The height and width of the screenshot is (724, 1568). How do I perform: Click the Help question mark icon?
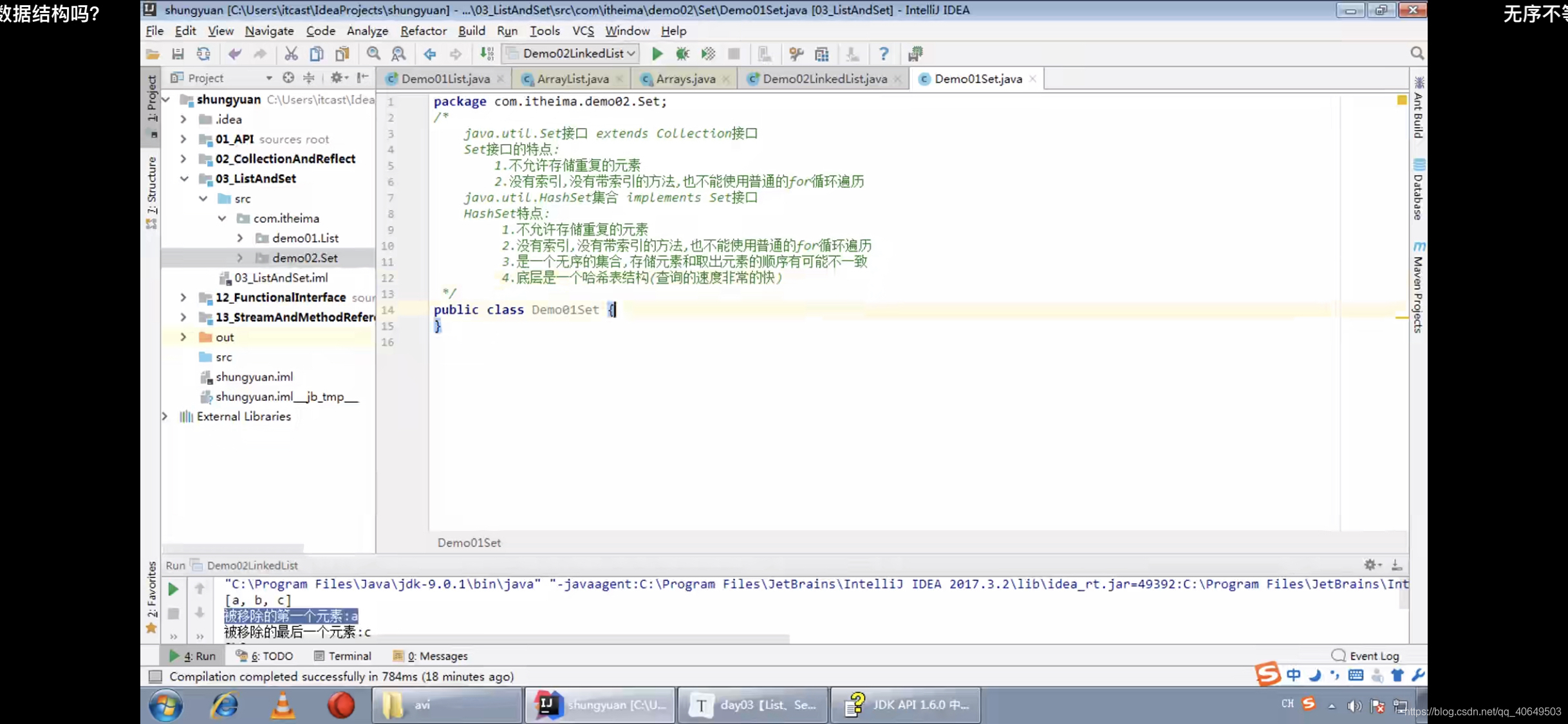pos(884,54)
